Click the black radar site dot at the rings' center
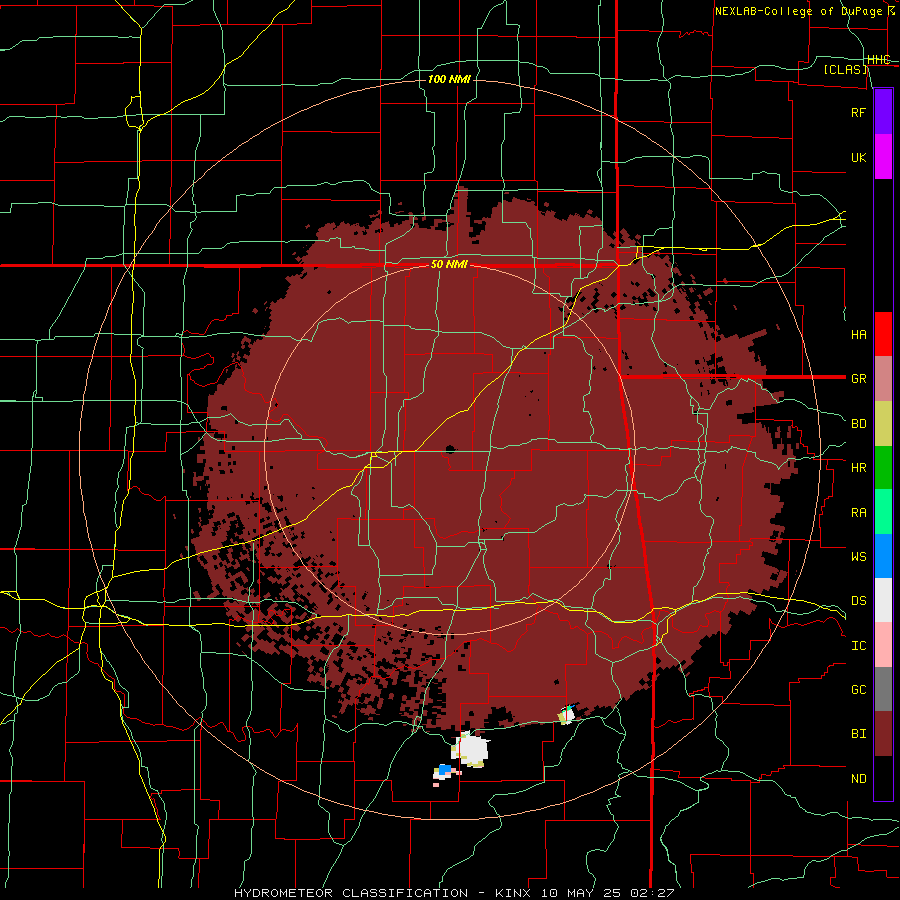Image resolution: width=900 pixels, height=900 pixels. [450, 449]
